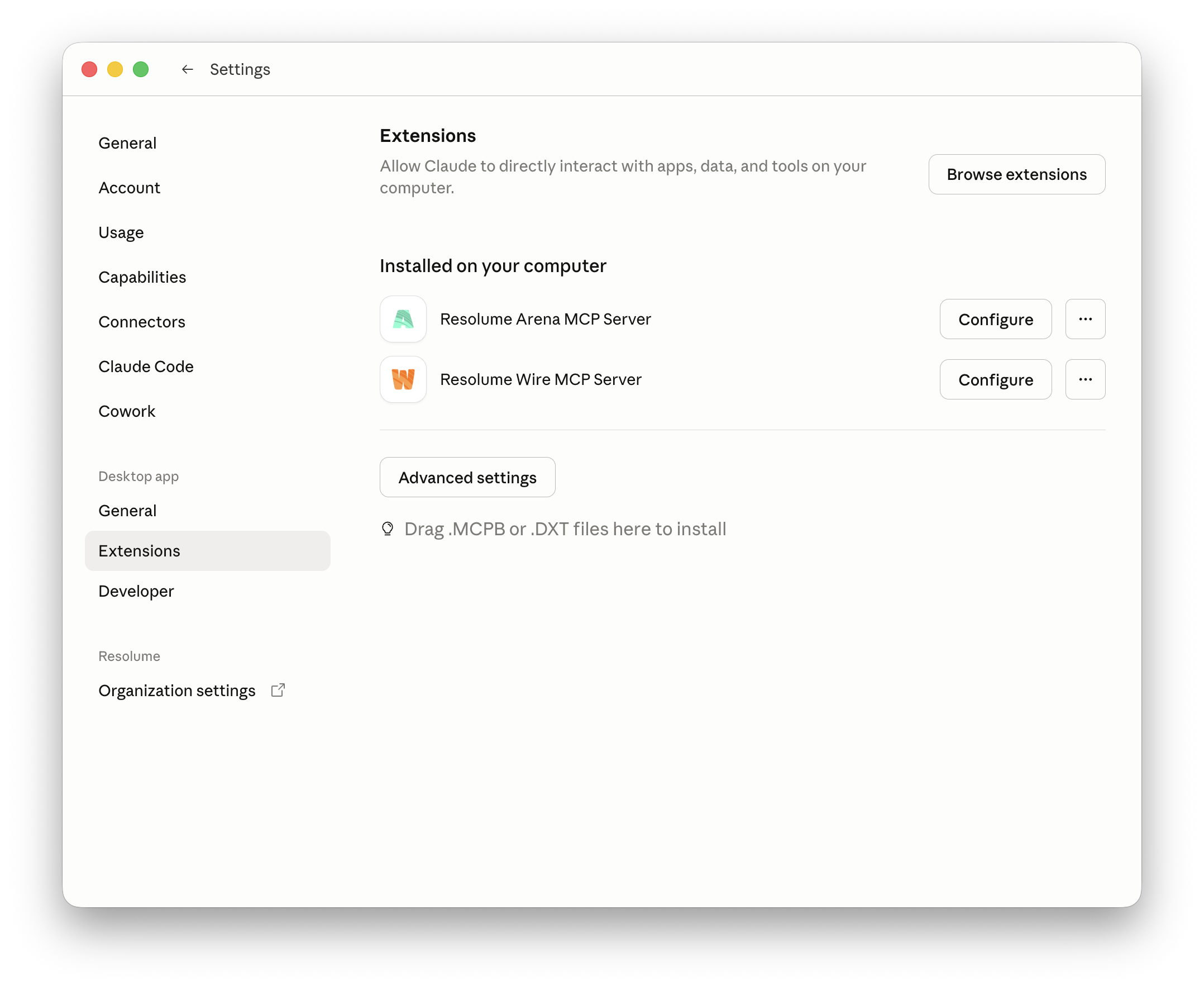Open more options for Resolume Wire MCP Server
1204x990 pixels.
[1085, 380]
